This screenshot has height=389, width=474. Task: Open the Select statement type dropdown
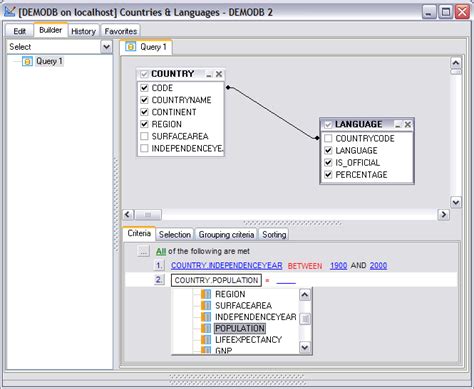click(106, 47)
